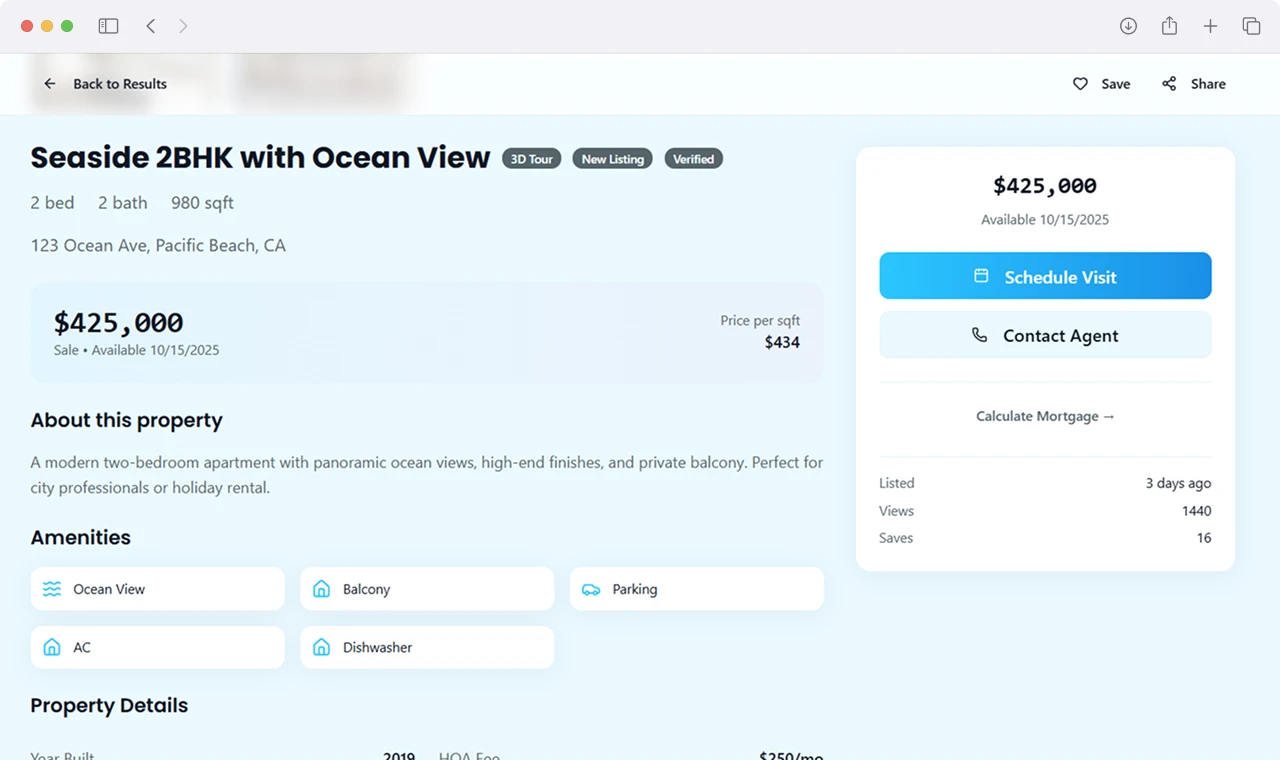This screenshot has width=1280, height=760.
Task: Open the Calculate Mortgage link
Action: click(1045, 416)
